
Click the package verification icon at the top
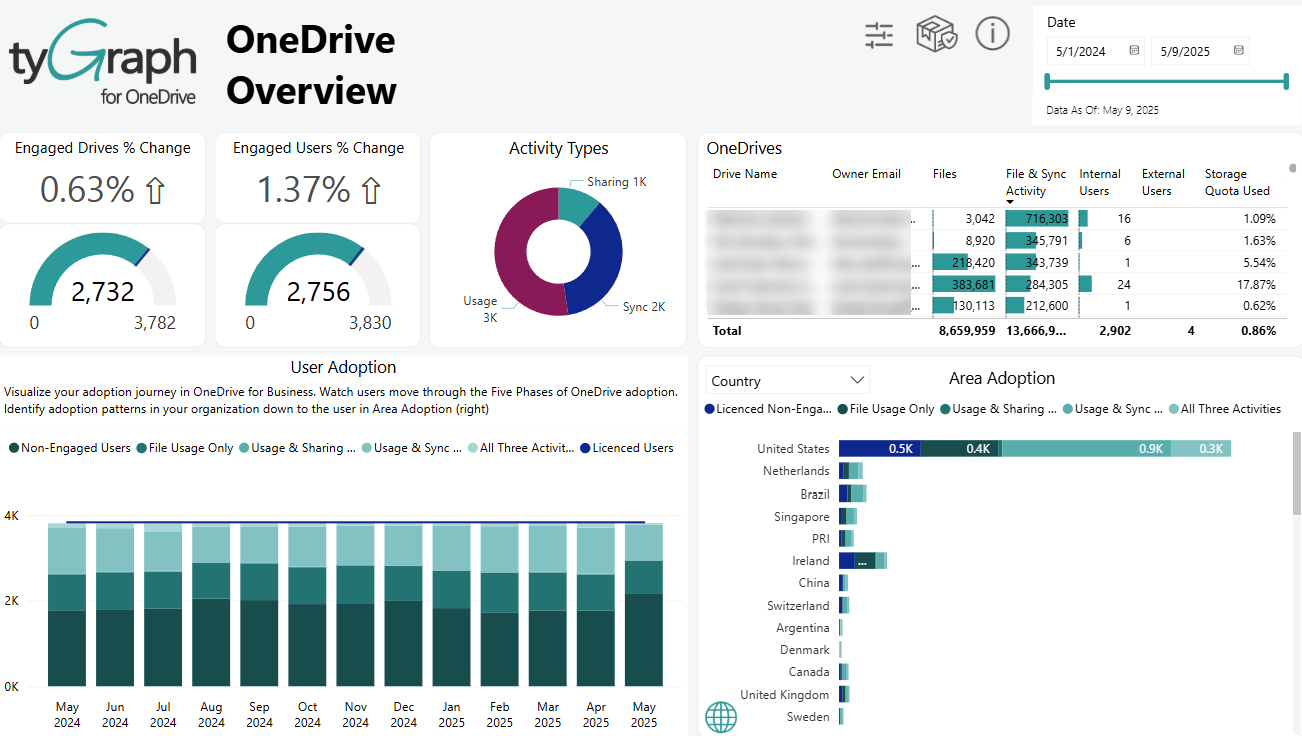click(x=936, y=33)
